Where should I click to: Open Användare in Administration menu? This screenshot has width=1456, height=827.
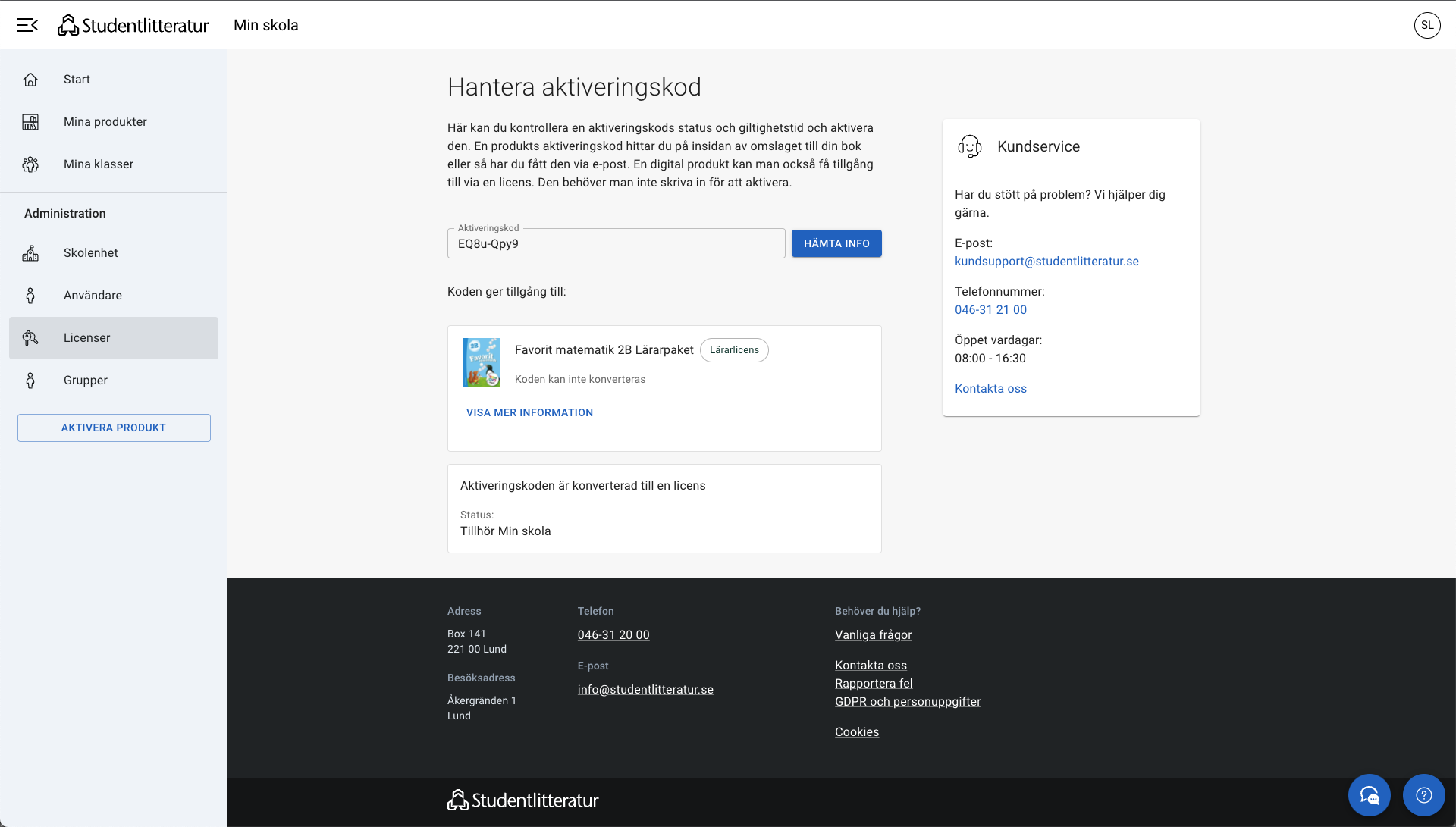tap(93, 296)
